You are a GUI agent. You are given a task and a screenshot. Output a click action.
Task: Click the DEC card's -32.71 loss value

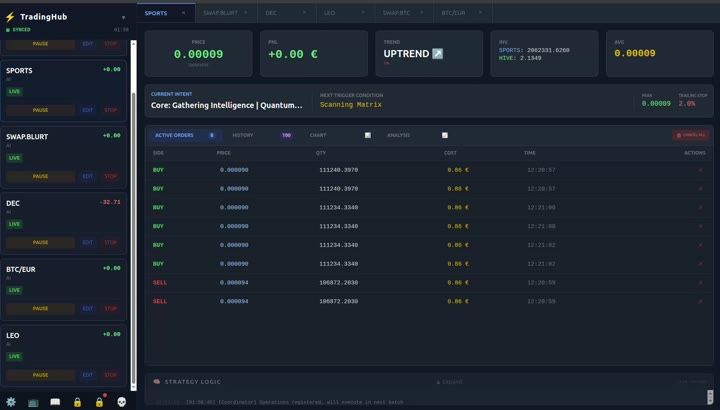point(110,202)
